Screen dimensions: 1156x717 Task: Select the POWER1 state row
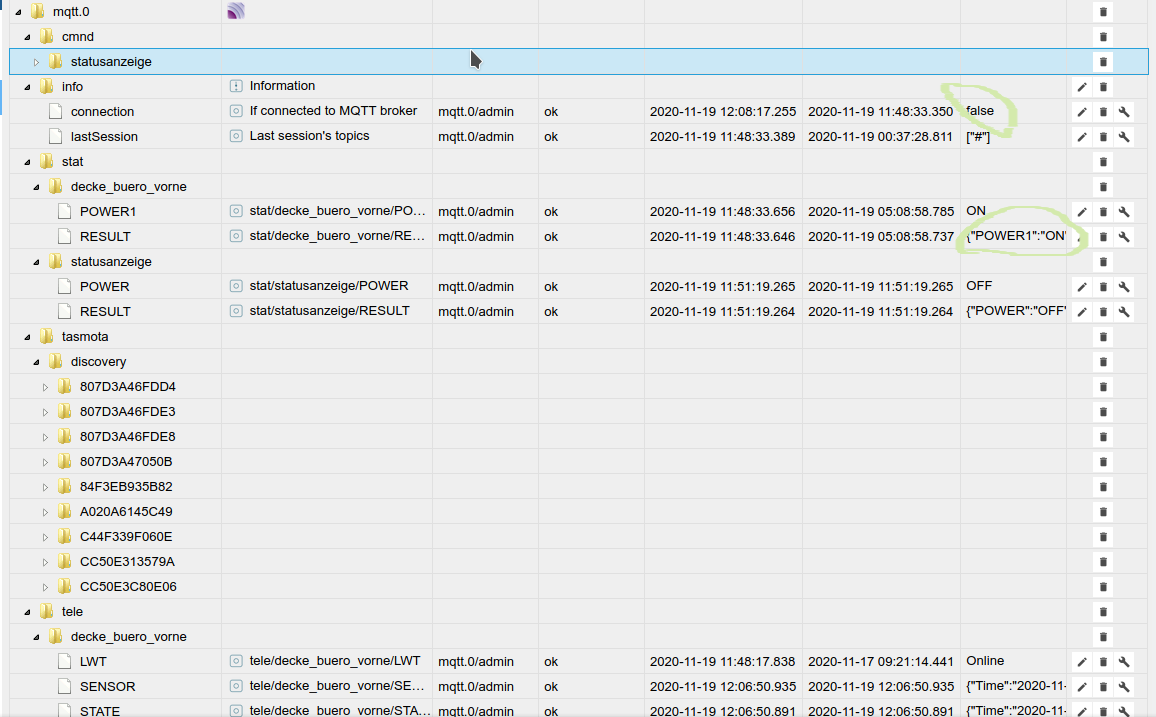tap(108, 212)
